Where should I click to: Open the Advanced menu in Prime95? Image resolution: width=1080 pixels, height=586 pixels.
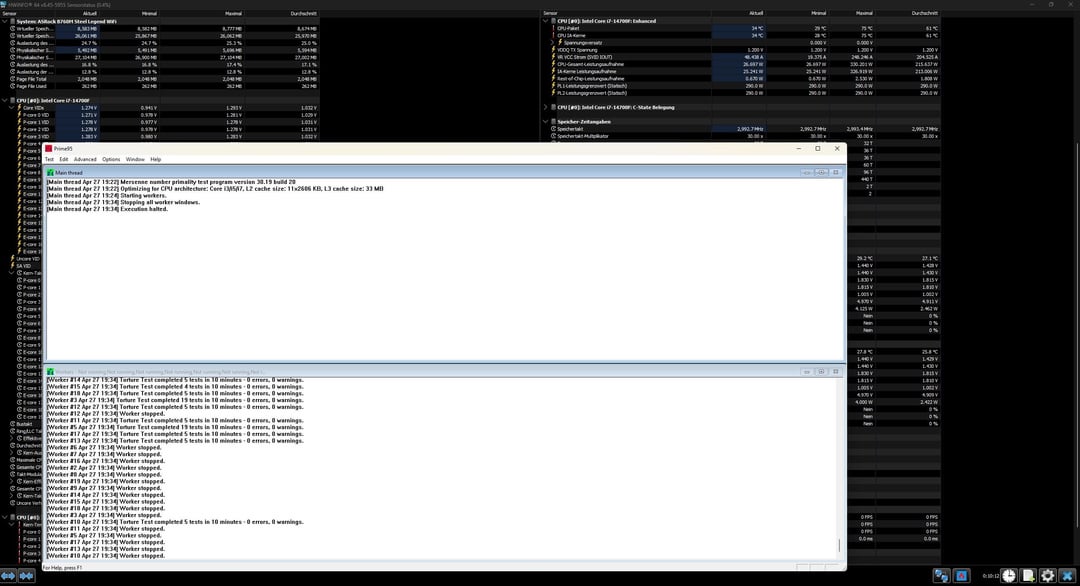[85, 159]
